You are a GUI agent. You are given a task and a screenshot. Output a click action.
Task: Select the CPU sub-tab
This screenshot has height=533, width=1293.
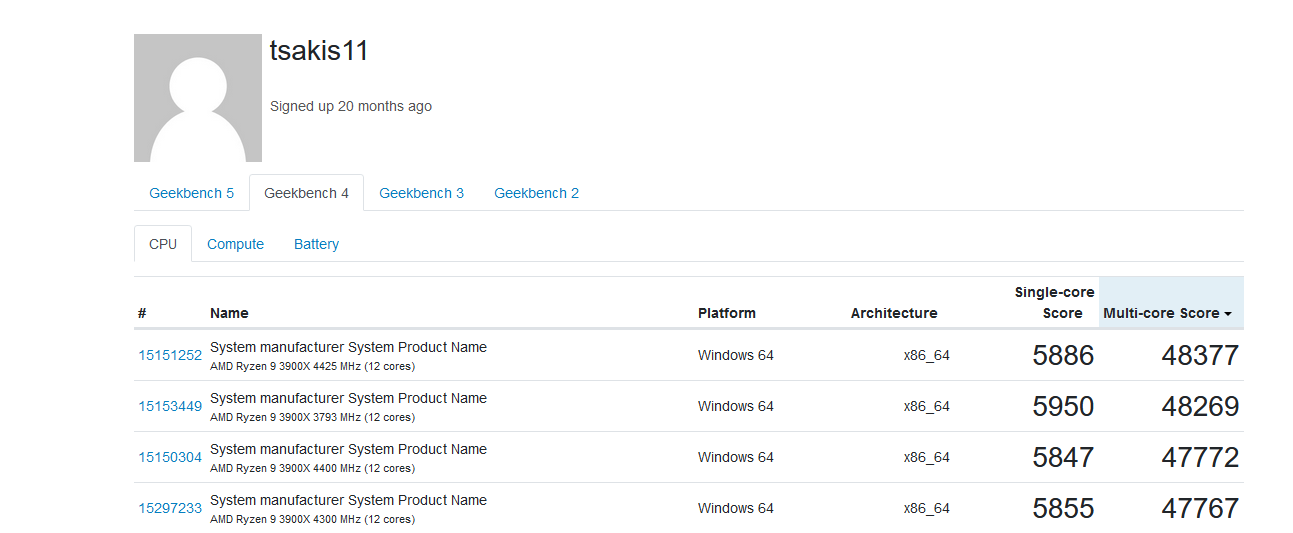coord(163,244)
